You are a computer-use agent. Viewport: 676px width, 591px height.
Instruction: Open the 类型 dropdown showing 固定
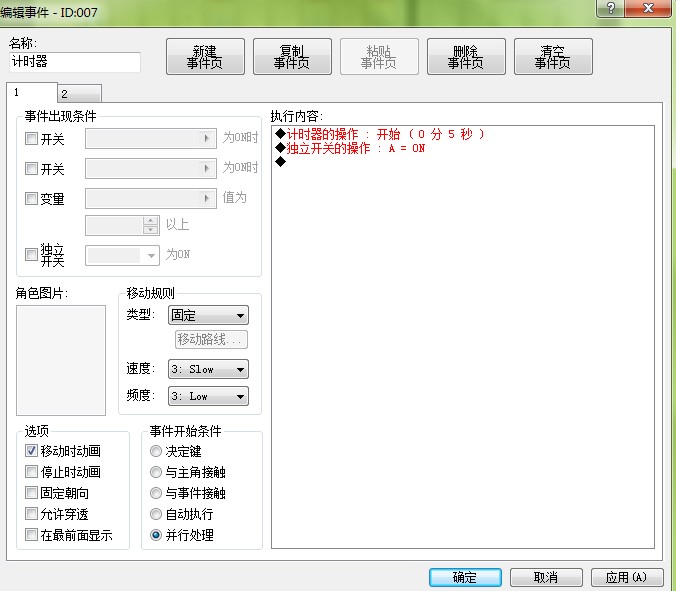click(x=208, y=315)
